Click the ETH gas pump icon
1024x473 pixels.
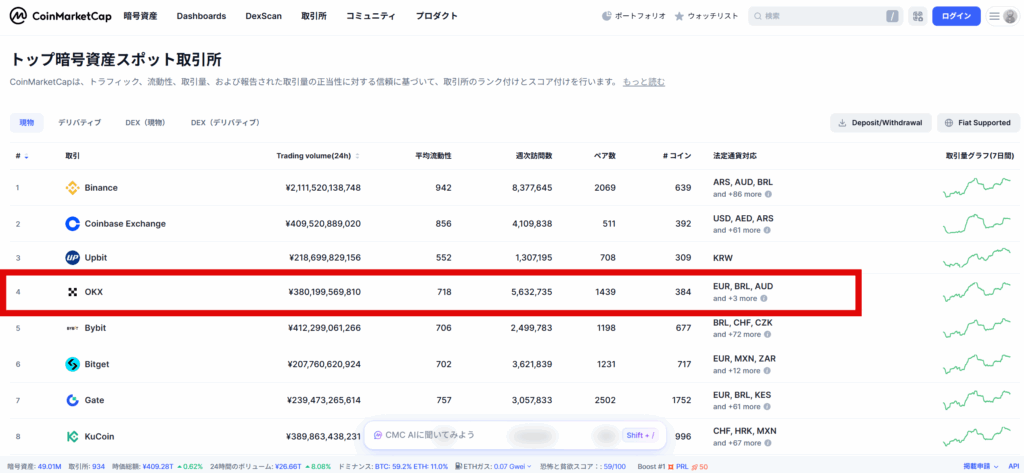(x=459, y=467)
